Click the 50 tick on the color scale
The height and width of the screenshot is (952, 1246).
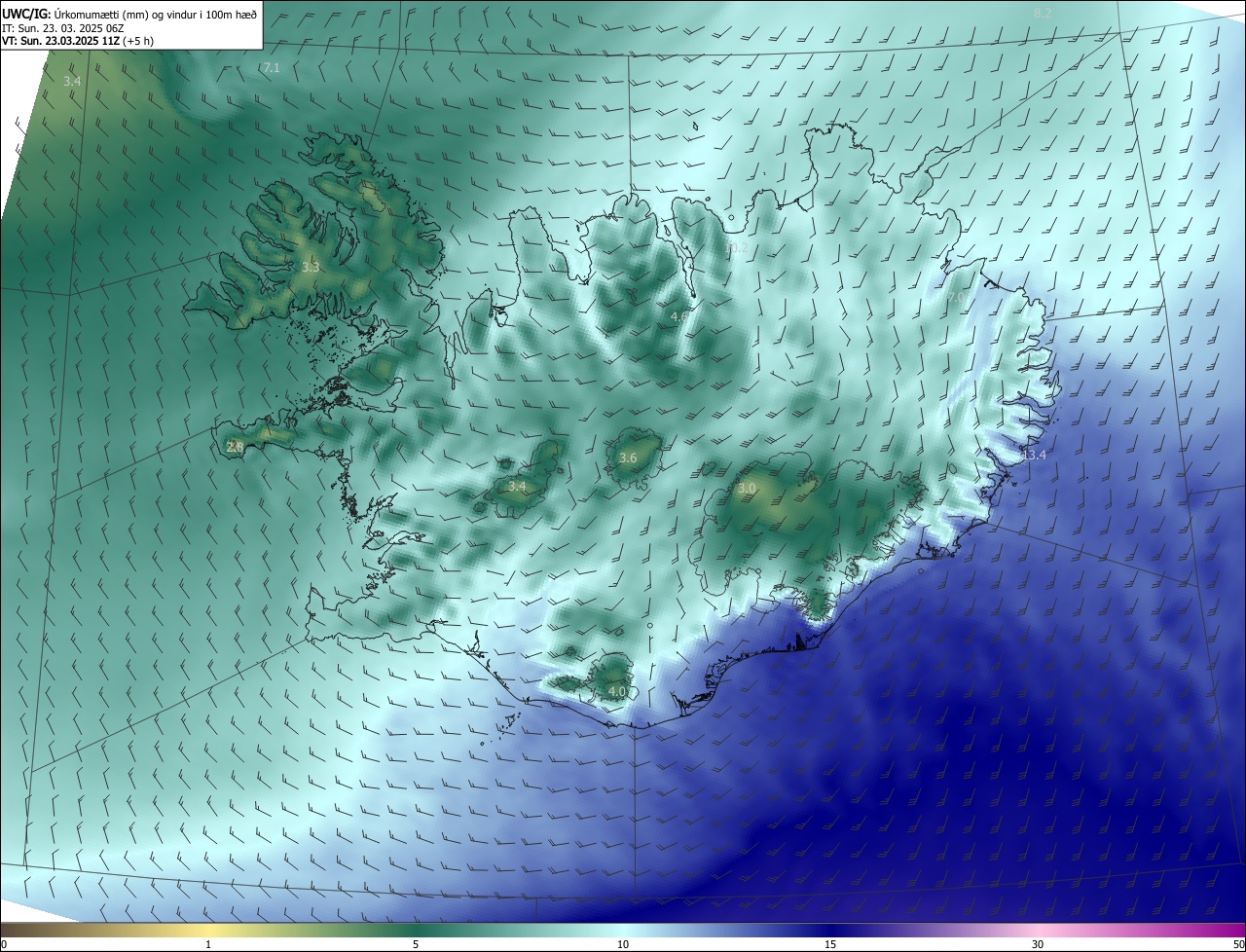point(1238,944)
